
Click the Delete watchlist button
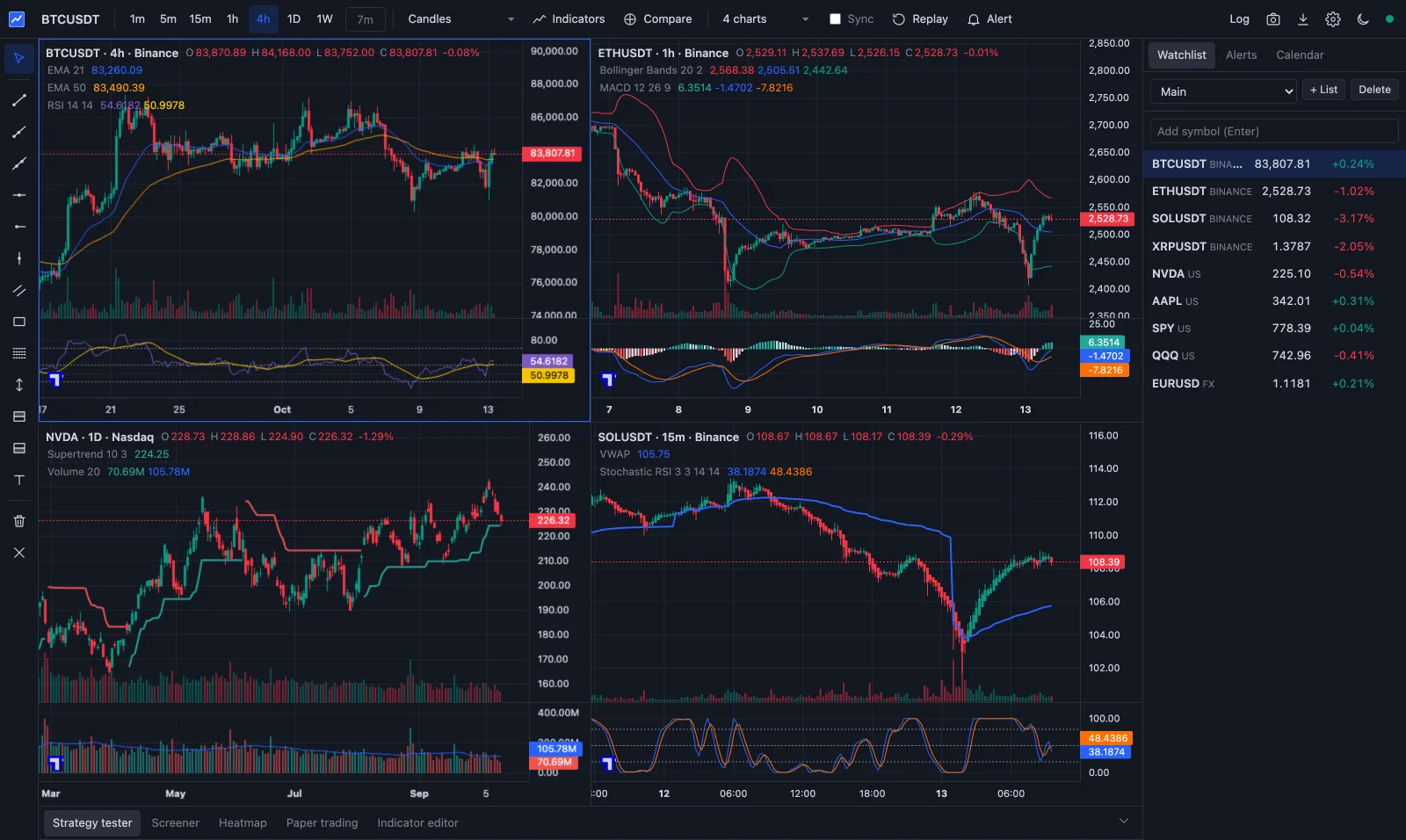coord(1374,90)
